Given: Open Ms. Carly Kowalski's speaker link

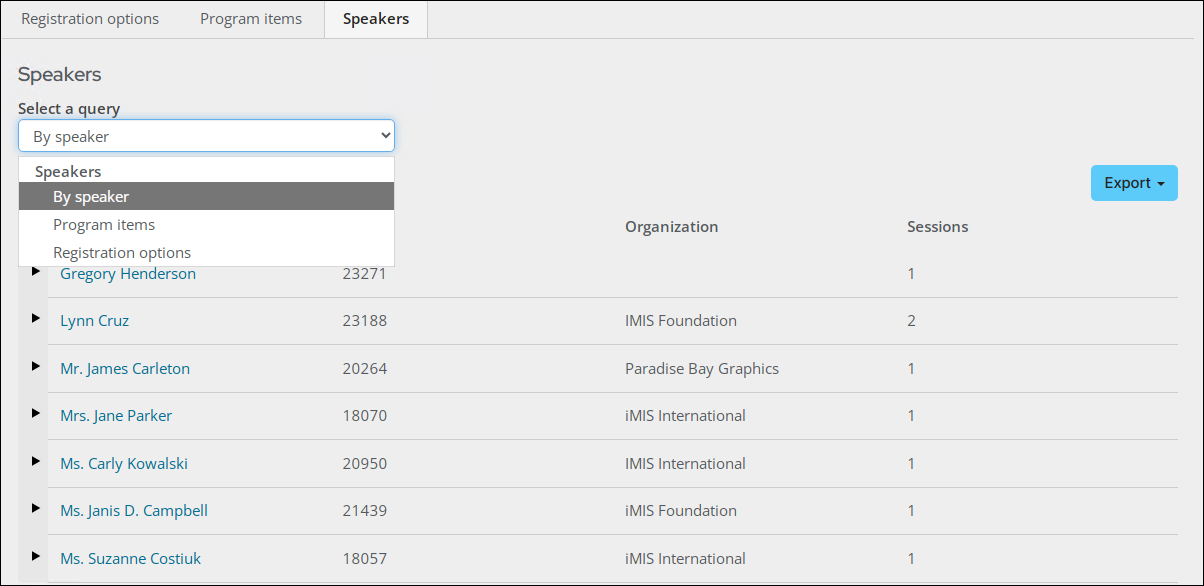Looking at the screenshot, I should tap(124, 464).
